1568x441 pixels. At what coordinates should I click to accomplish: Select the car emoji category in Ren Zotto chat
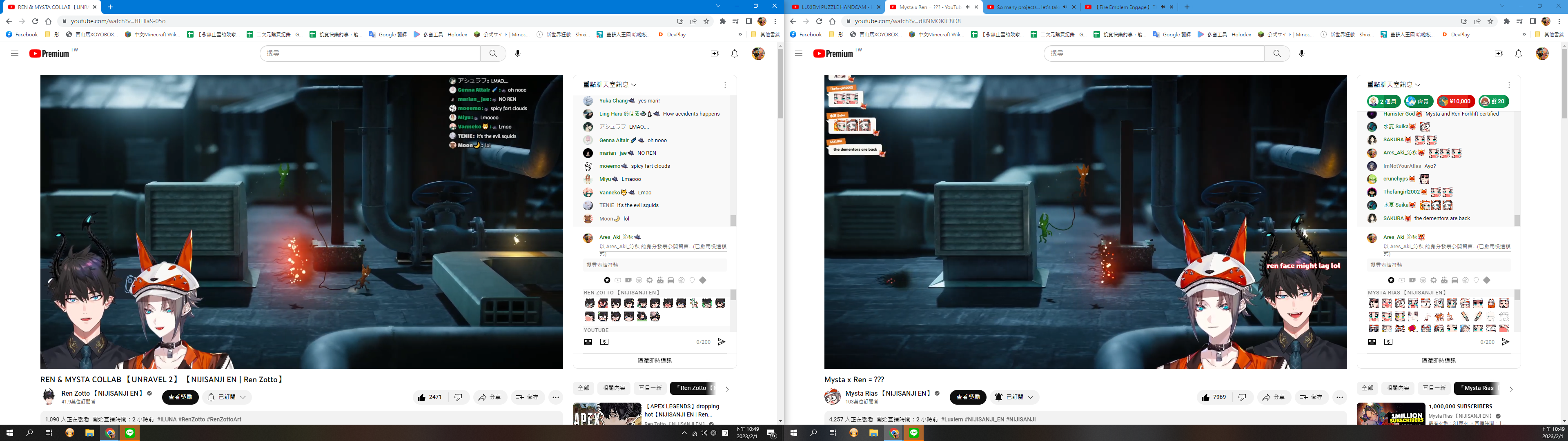[671, 280]
